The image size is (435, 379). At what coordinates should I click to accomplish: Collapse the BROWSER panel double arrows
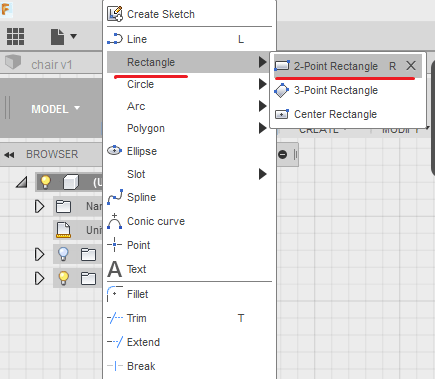pos(9,155)
